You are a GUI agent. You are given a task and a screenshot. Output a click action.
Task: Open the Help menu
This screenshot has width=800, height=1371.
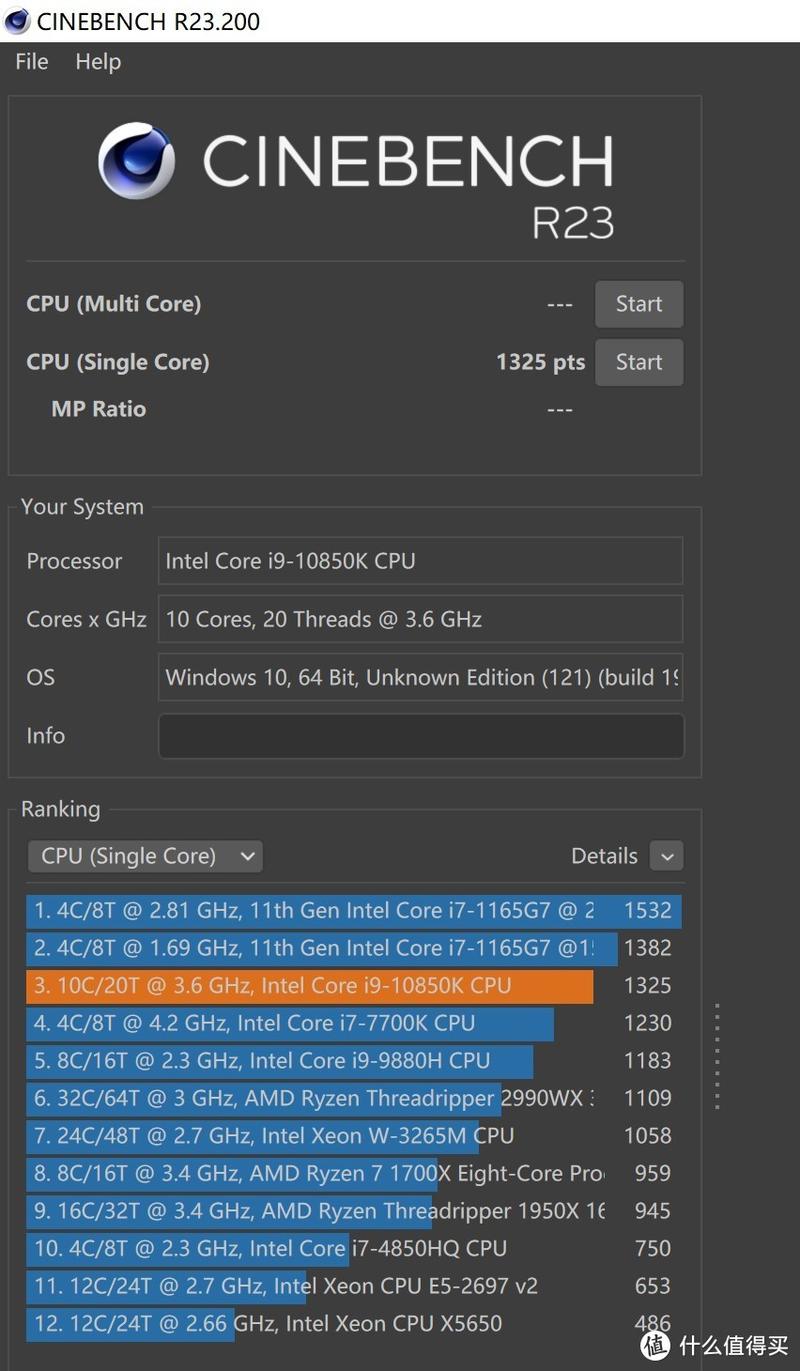98,61
